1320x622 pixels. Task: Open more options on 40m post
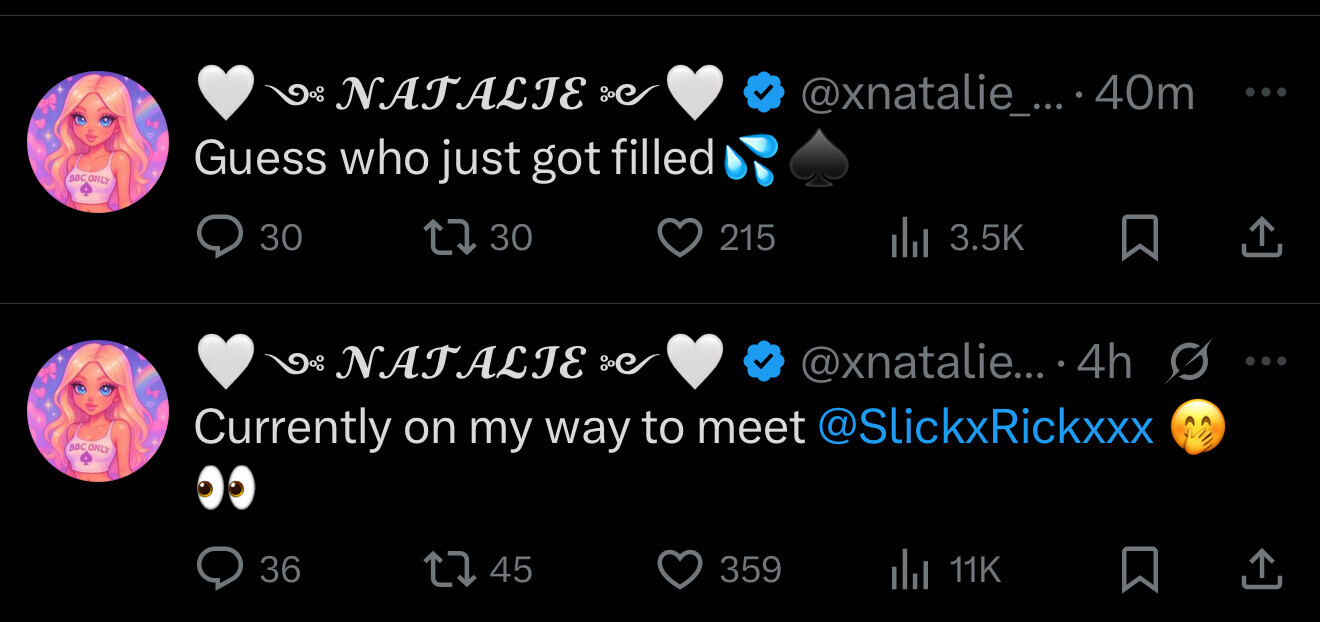(x=1265, y=91)
